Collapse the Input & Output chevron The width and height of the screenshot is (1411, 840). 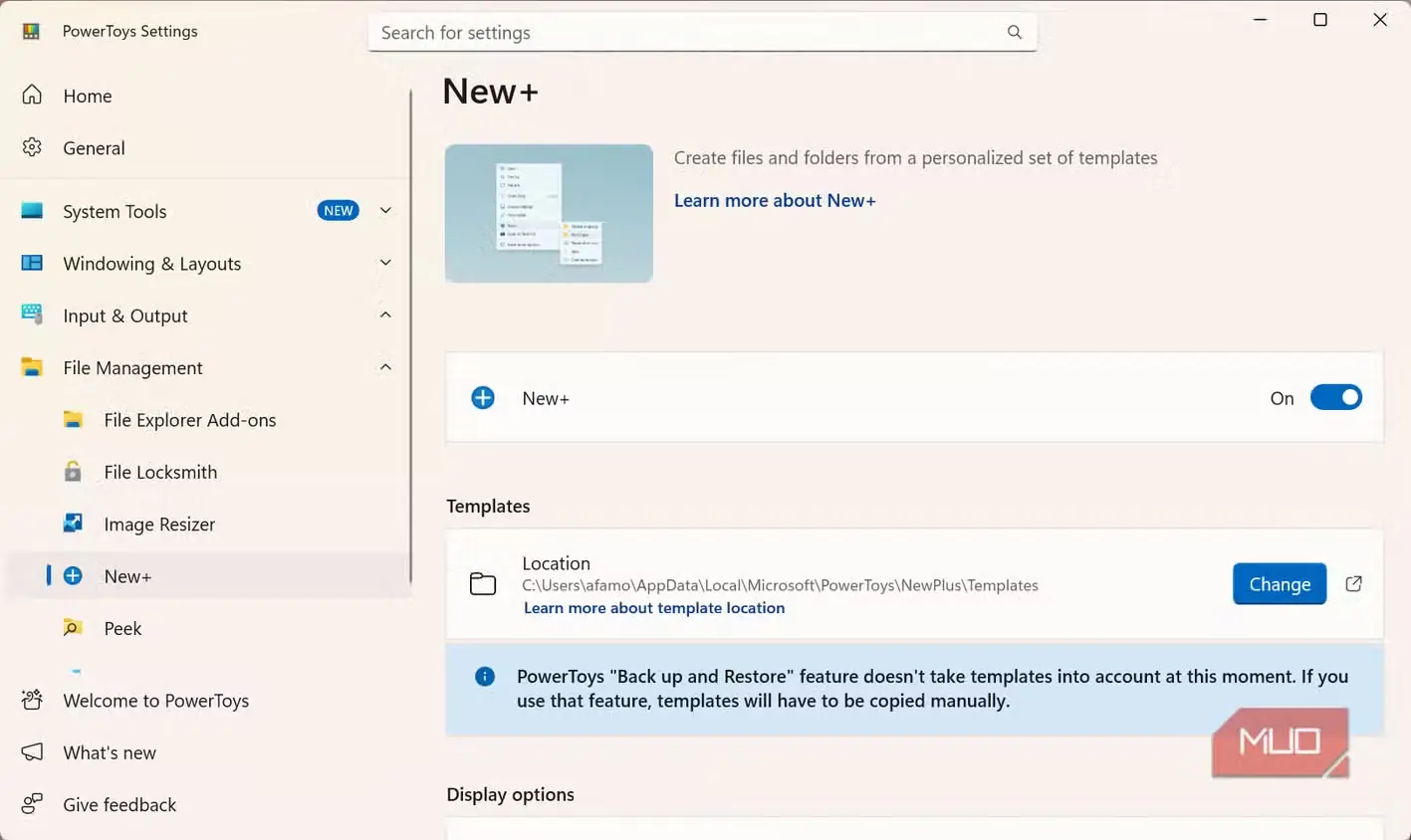(x=385, y=315)
